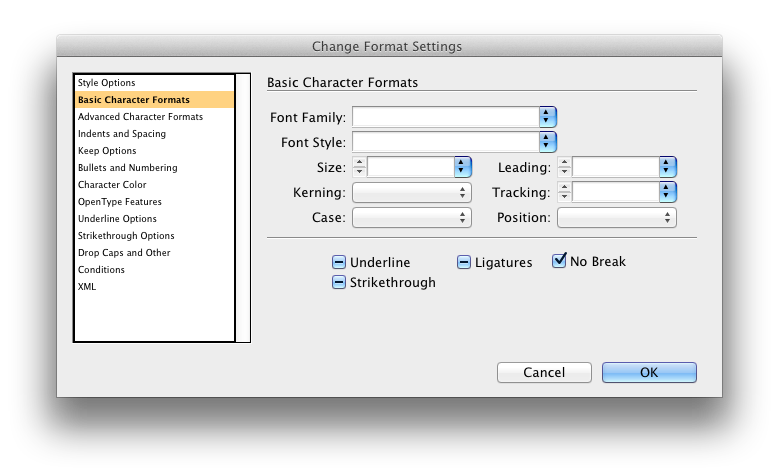Open Advanced Character Formats category
This screenshot has width=779, height=476.
(154, 116)
